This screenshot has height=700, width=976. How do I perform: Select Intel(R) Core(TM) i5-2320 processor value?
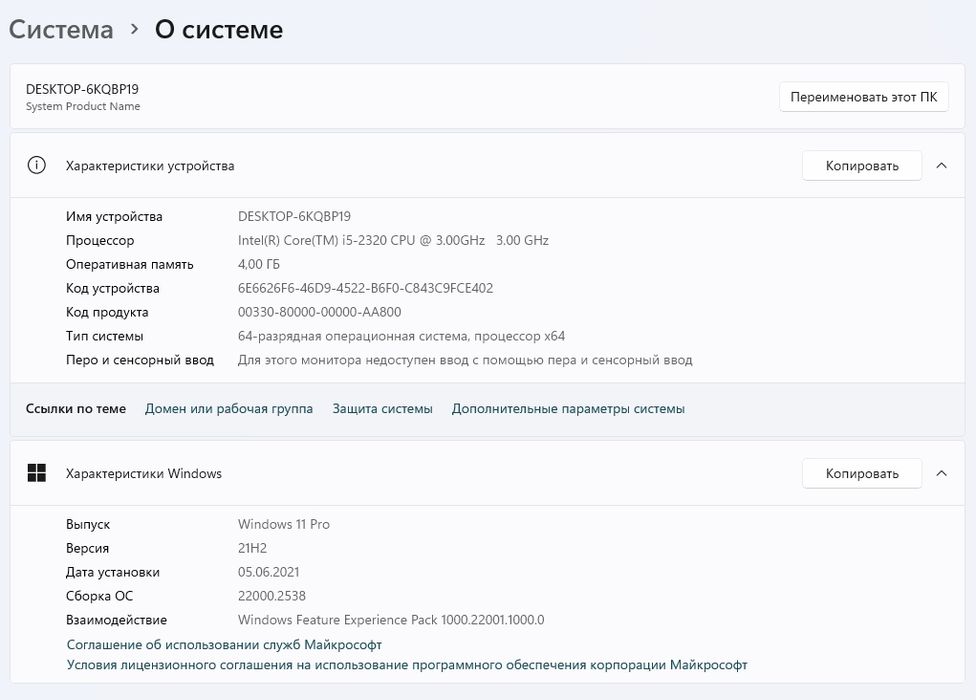click(x=393, y=240)
